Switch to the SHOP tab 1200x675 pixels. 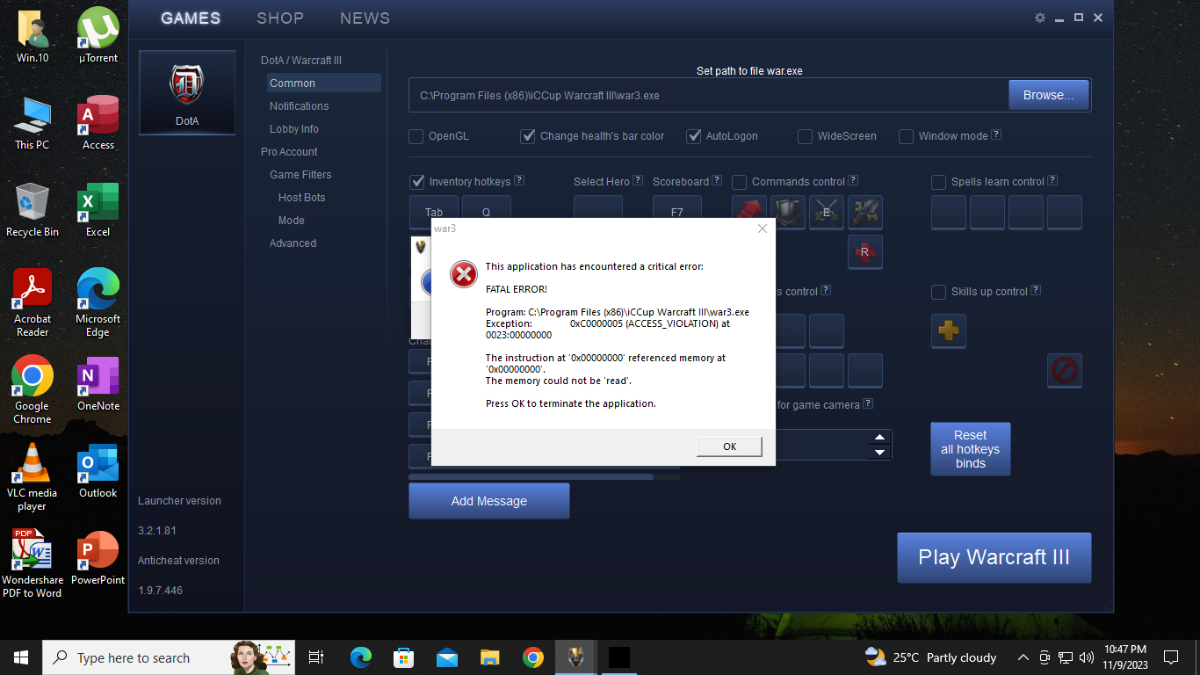pos(280,18)
